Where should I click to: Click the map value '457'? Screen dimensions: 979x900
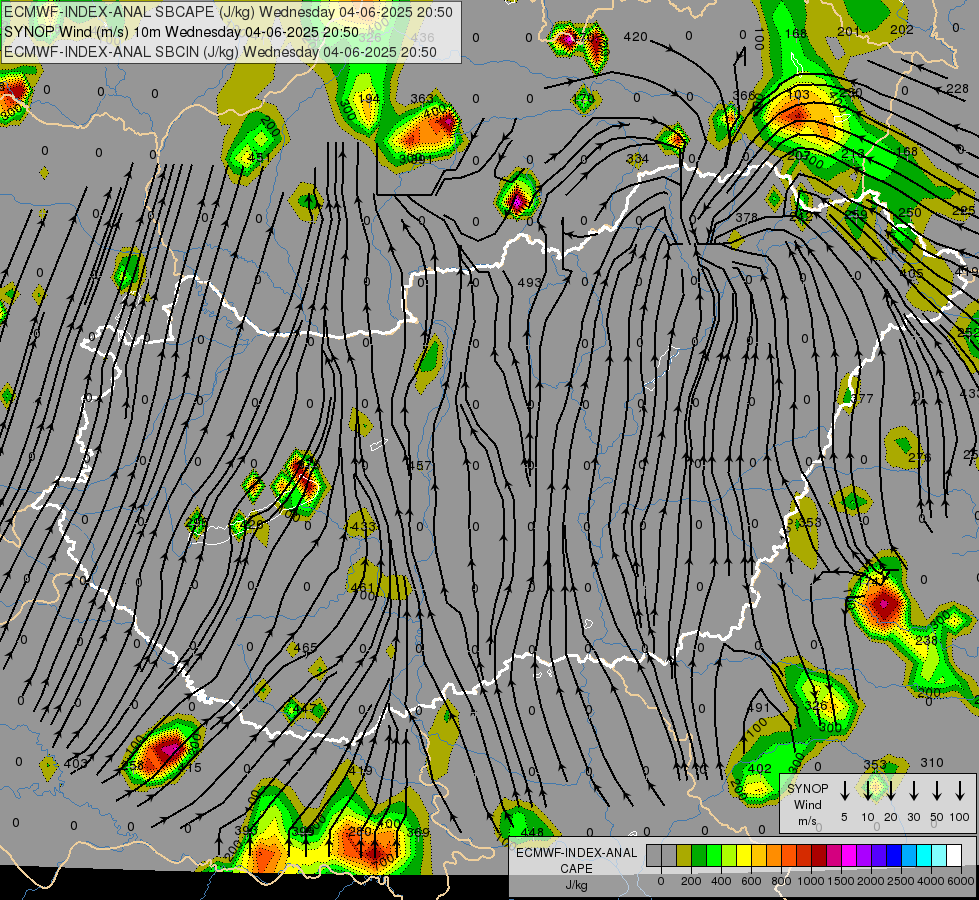click(x=419, y=465)
